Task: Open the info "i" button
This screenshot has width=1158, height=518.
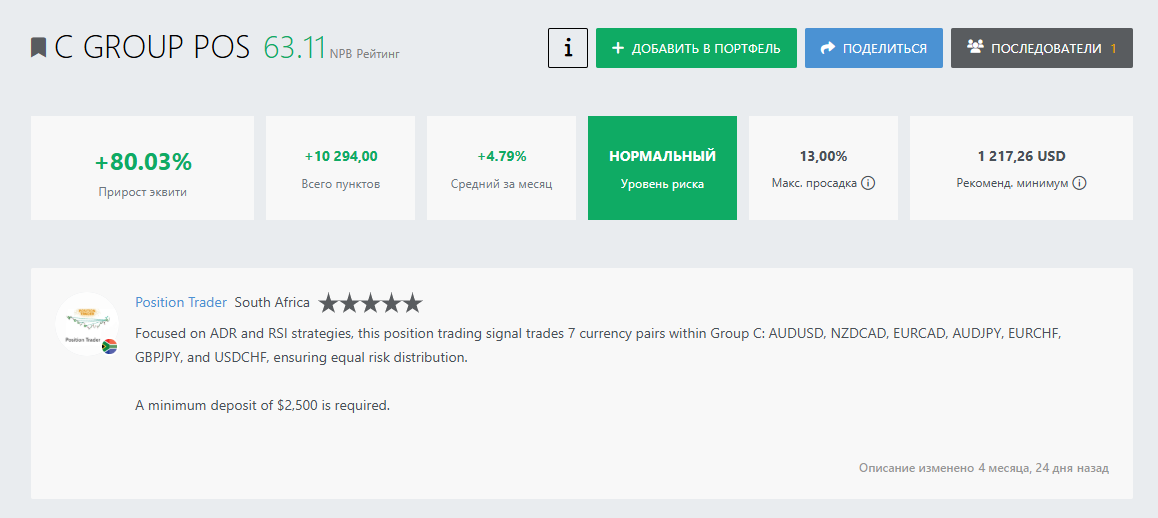Action: [568, 48]
